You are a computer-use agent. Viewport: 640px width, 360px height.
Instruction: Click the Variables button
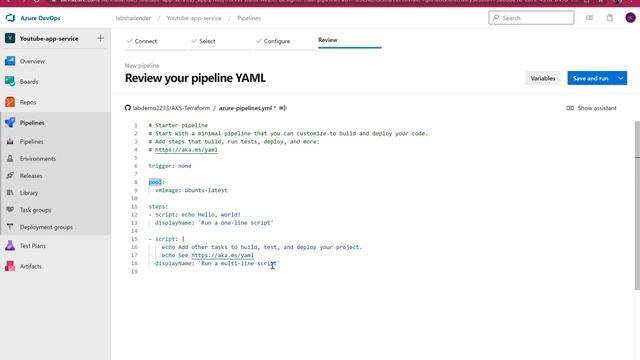542,78
